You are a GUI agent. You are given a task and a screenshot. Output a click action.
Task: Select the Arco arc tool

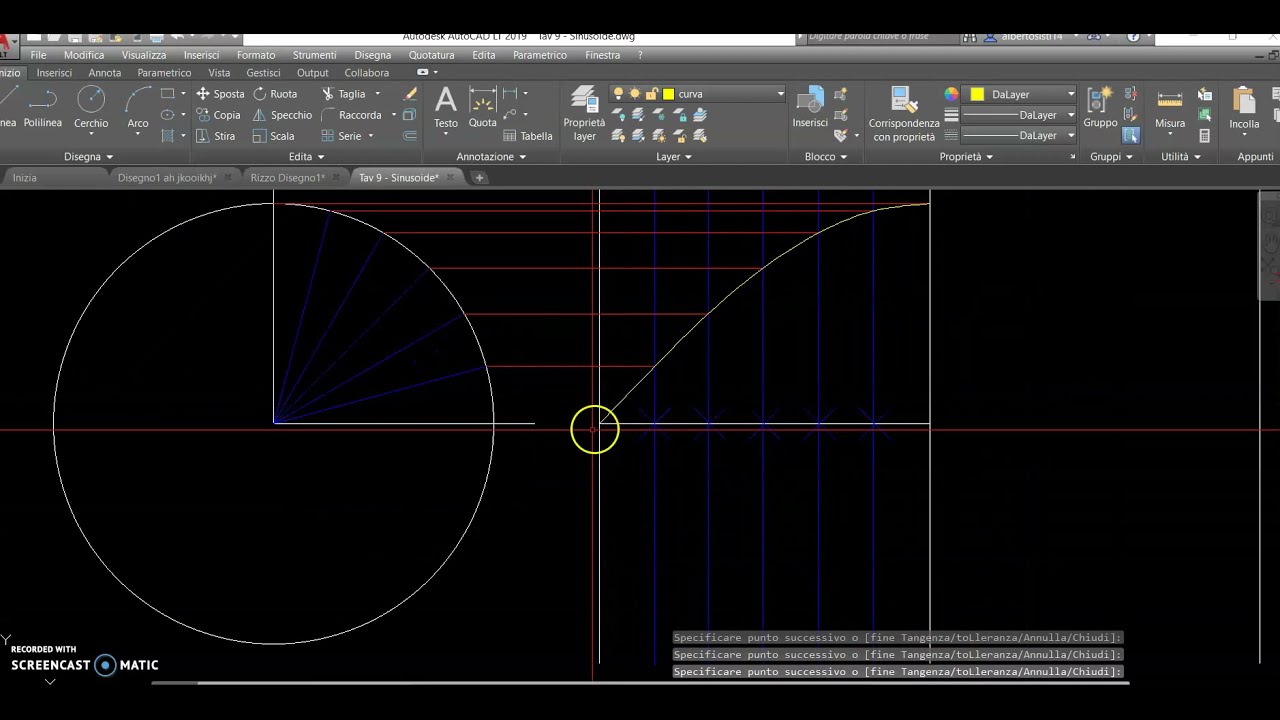pos(138,108)
